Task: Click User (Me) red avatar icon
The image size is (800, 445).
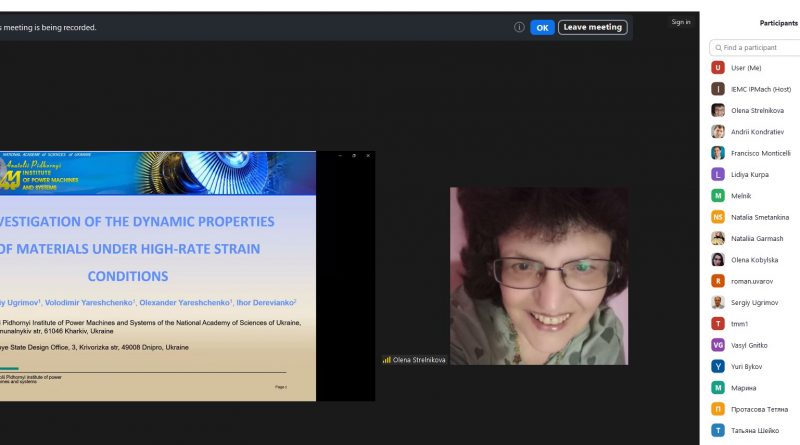Action: tap(718, 68)
